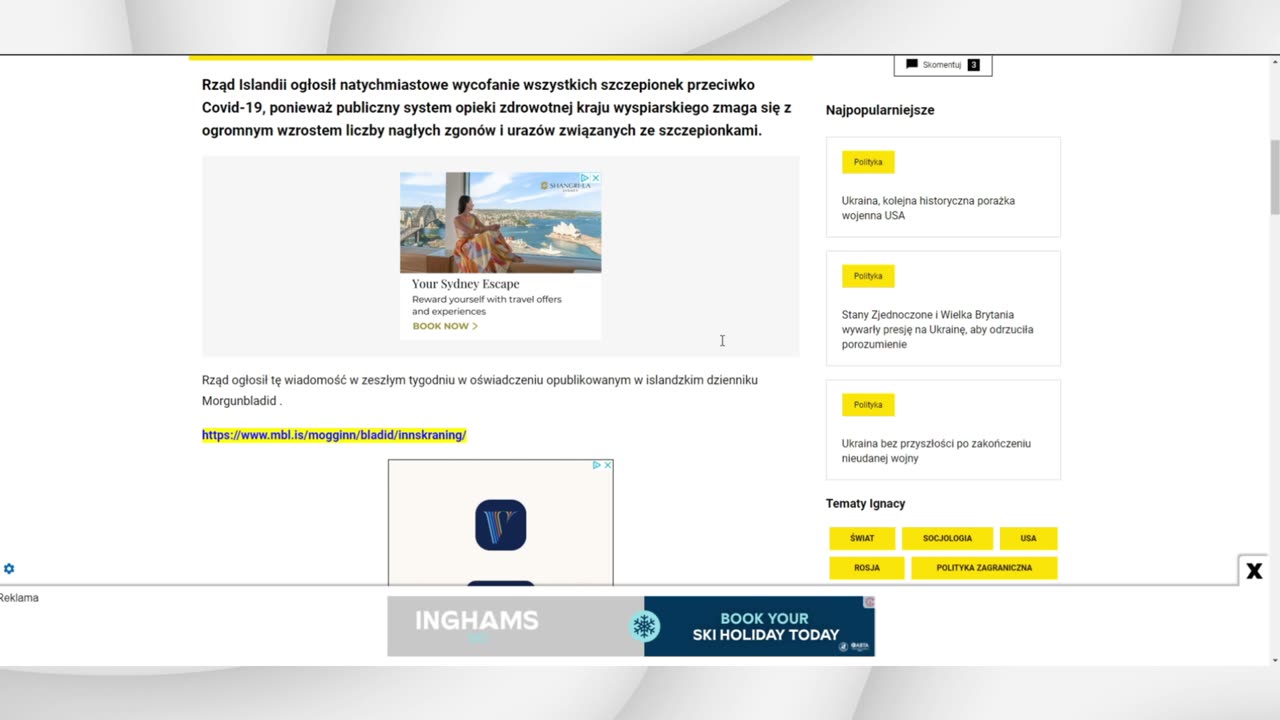Click the Polityka tag above the Stany Zjednoczone article

868,276
